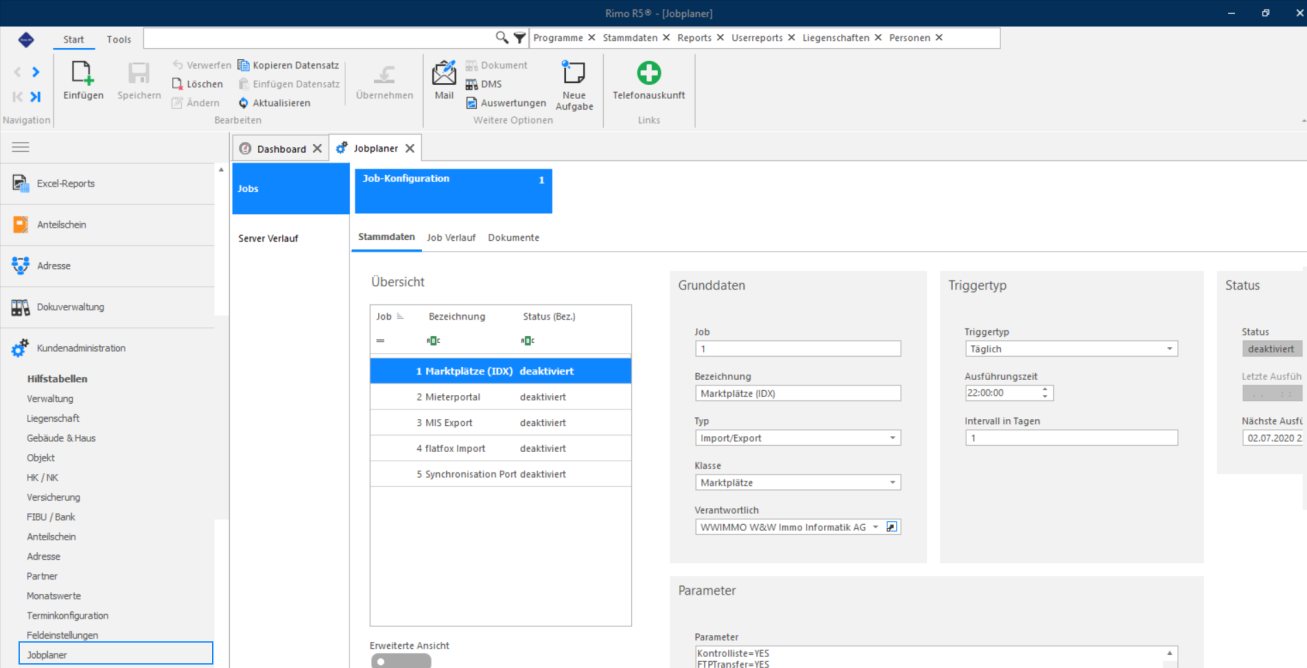Remove the Personen search tag

click(x=939, y=38)
